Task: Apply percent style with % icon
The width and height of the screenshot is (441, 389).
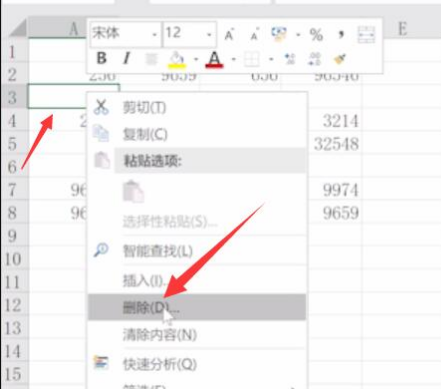Action: (x=316, y=34)
